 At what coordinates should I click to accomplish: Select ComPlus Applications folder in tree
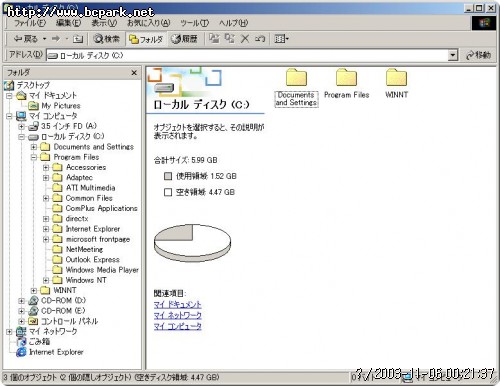(x=101, y=208)
